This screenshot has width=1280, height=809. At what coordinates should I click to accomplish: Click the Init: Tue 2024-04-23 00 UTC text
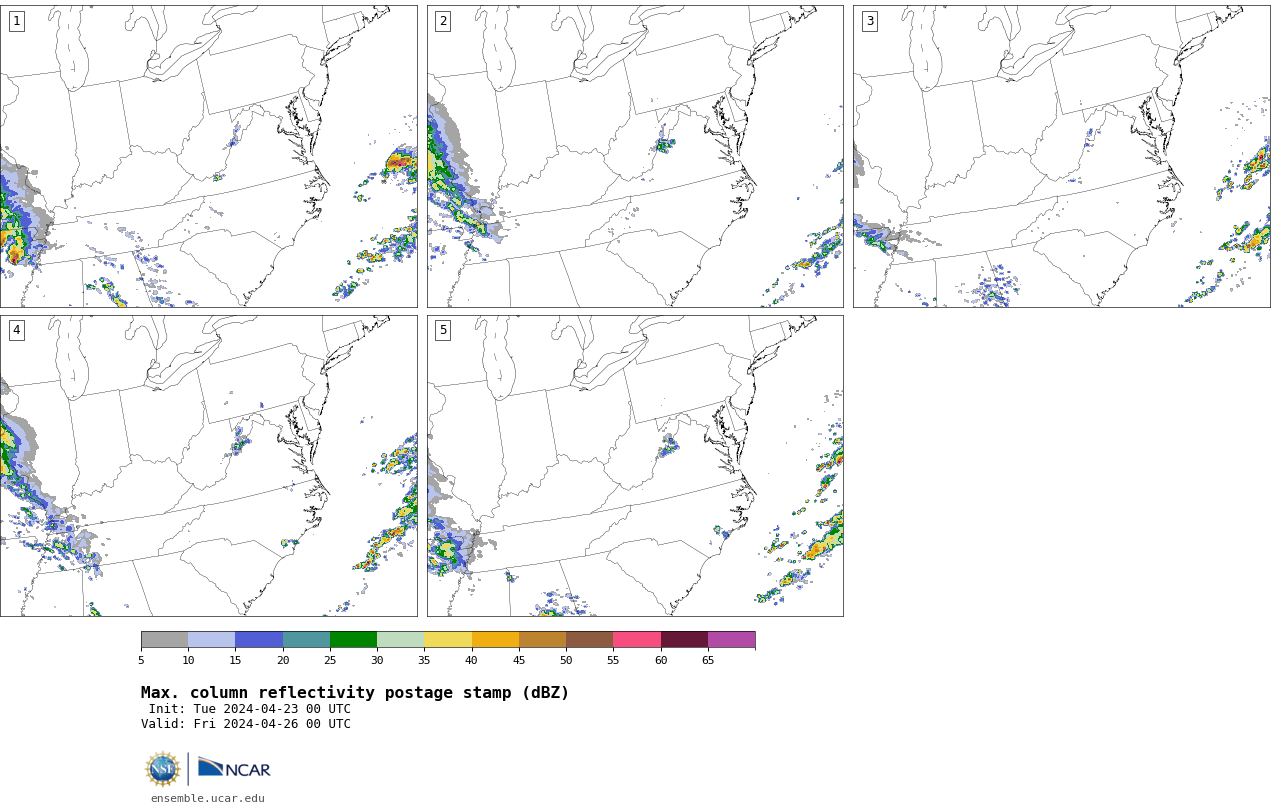(250, 709)
